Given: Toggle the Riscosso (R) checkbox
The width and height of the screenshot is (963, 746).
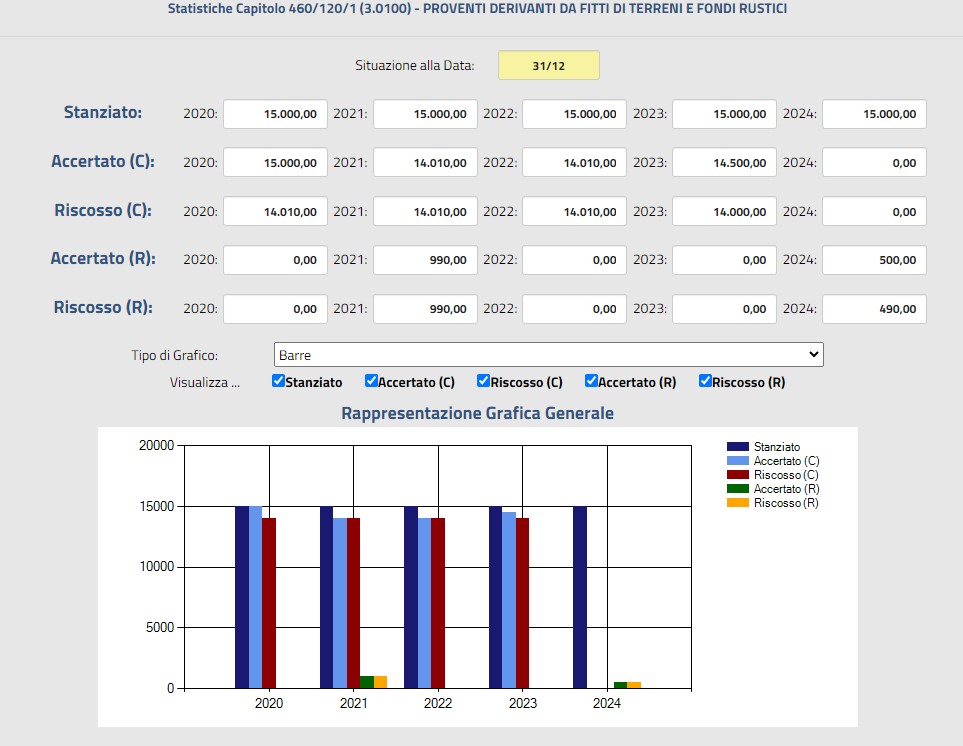Looking at the screenshot, I should pos(705,381).
